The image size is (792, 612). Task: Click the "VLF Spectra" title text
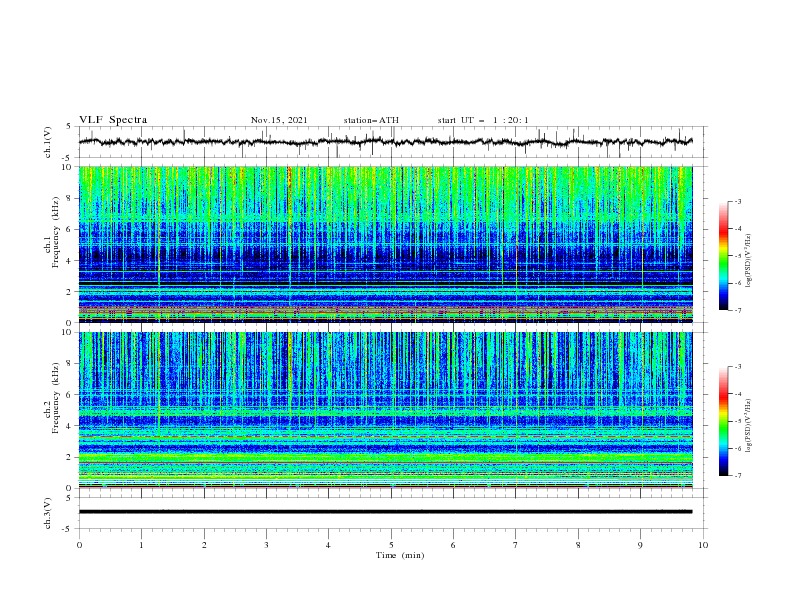[113, 120]
